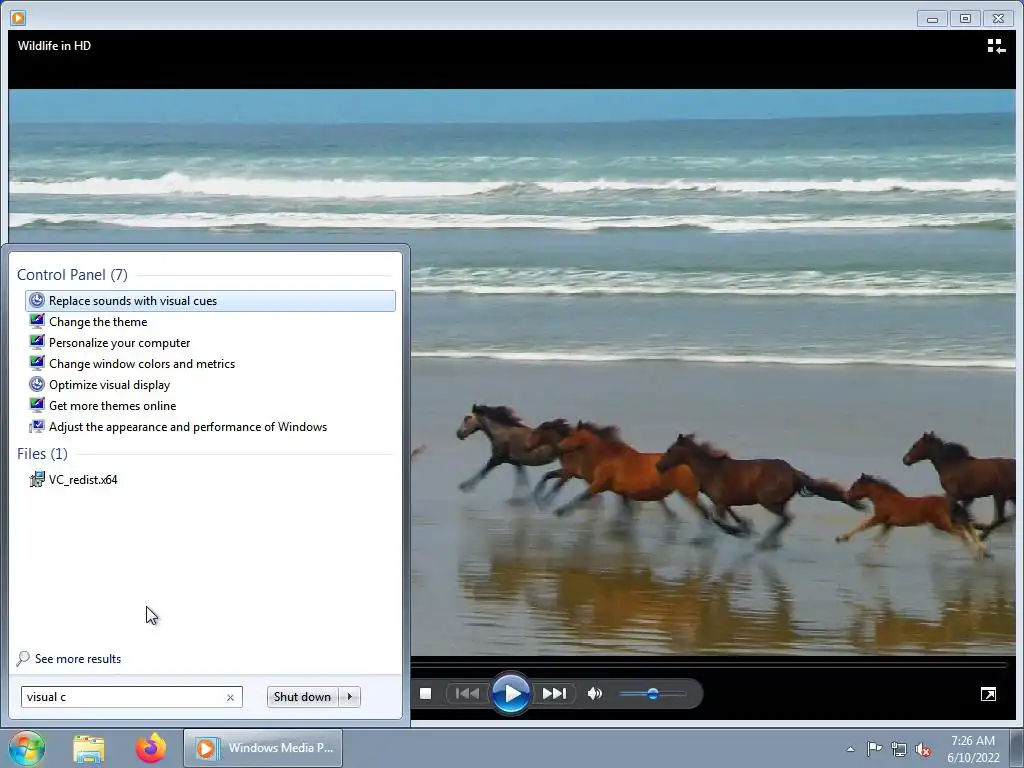Viewport: 1024px width, 768px height.
Task: Click the VC_redist.x64 installer icon
Action: click(37, 479)
